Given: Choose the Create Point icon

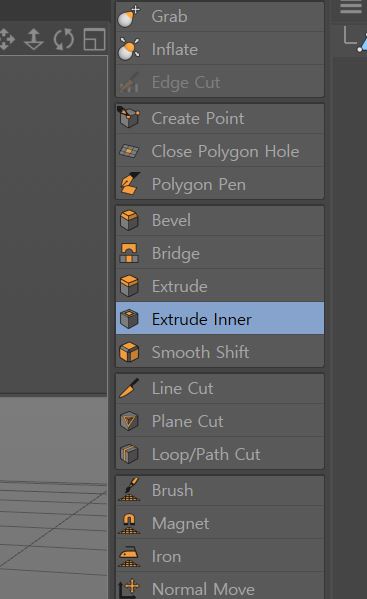Looking at the screenshot, I should point(129,118).
